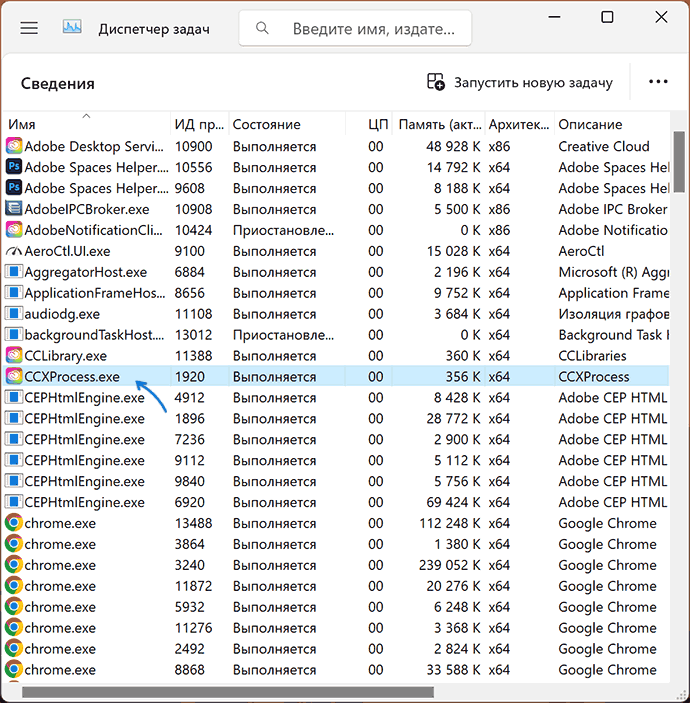Click Chrome icon of process 3240
The width and height of the screenshot is (690, 703).
pos(14,565)
